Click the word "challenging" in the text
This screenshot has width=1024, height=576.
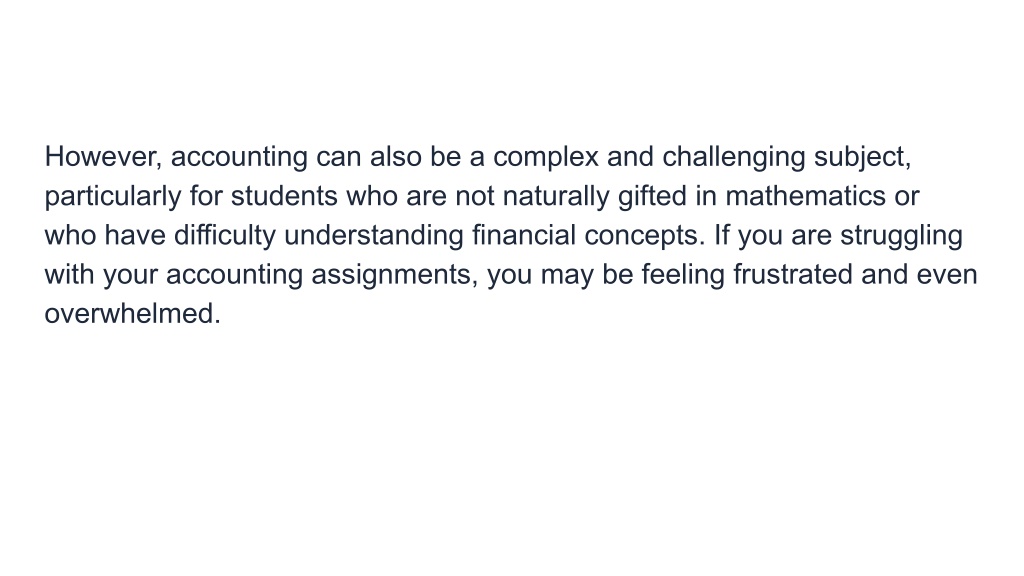(734, 159)
